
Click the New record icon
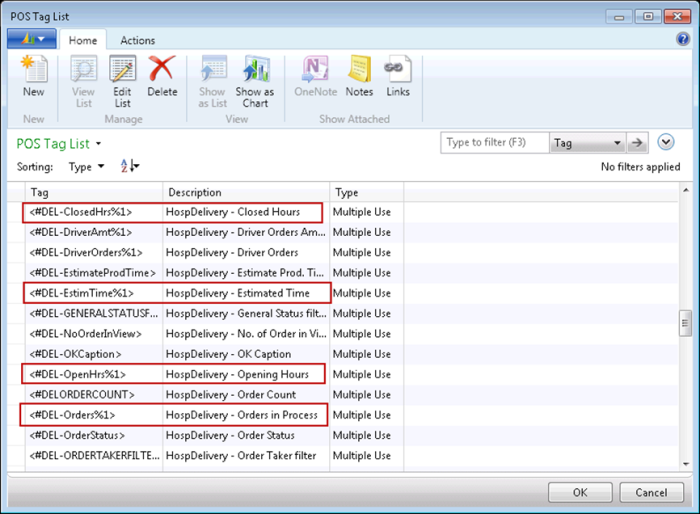tap(33, 76)
